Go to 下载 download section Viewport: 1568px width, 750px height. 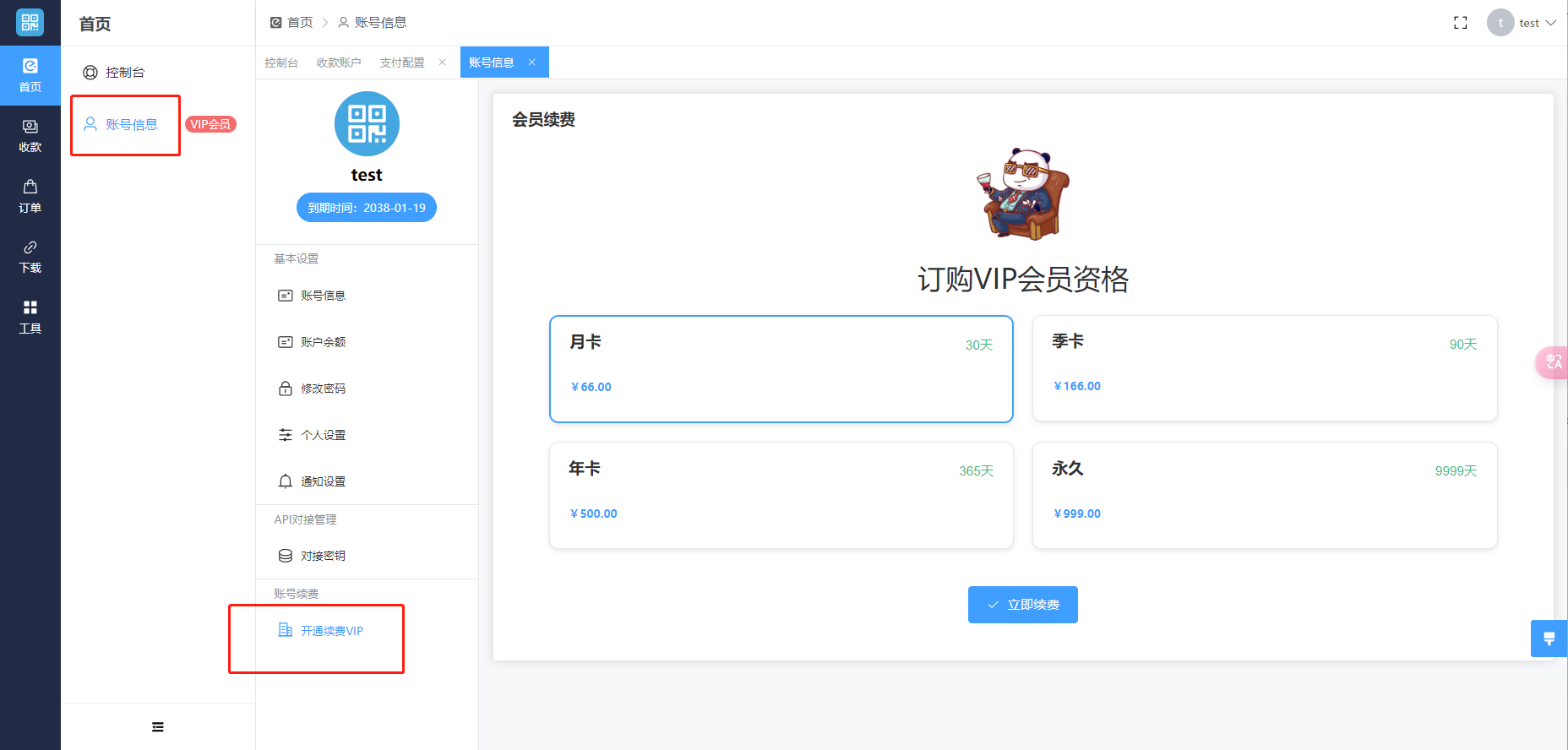(x=30, y=257)
